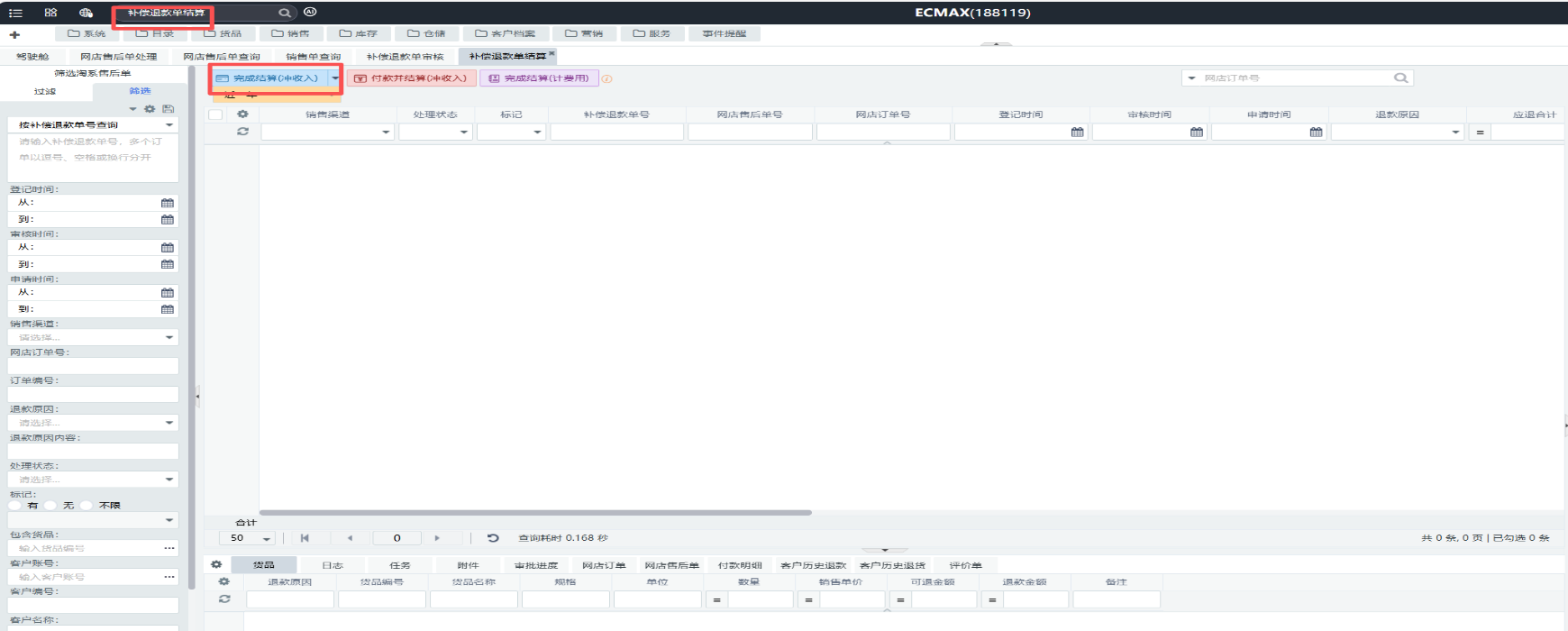Click the 事件提醒 button

(725, 33)
